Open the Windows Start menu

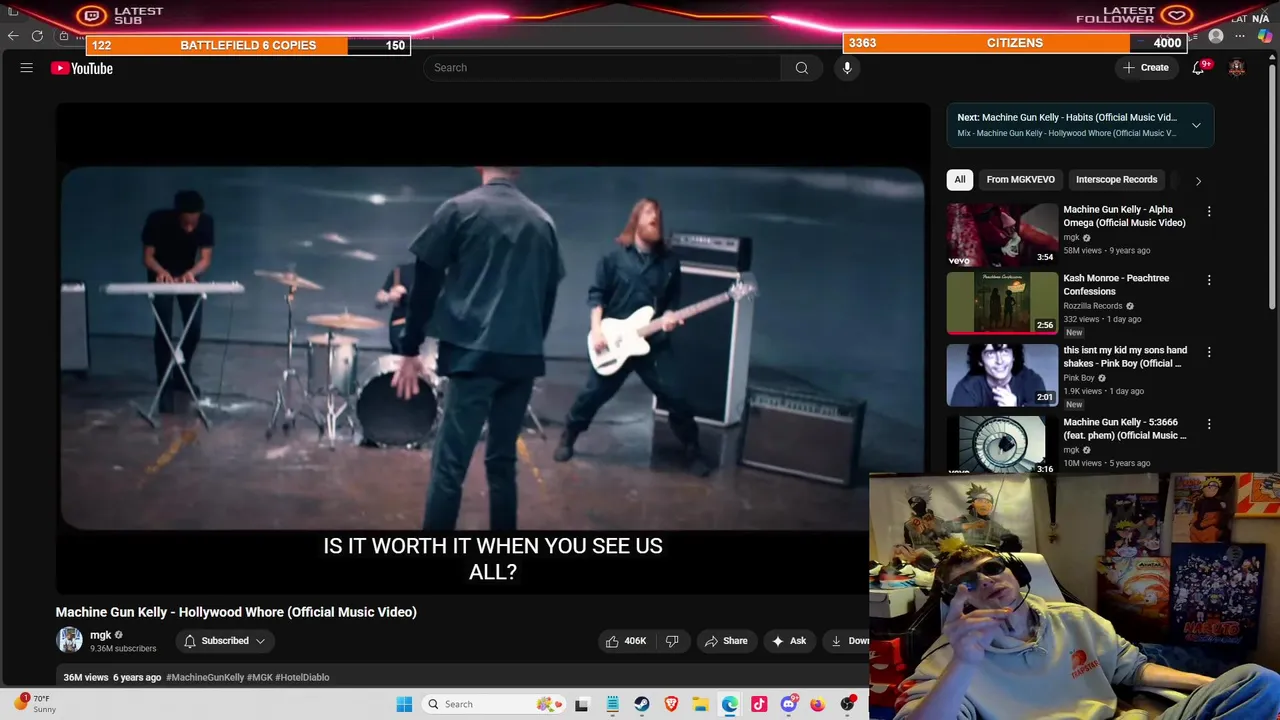[404, 704]
